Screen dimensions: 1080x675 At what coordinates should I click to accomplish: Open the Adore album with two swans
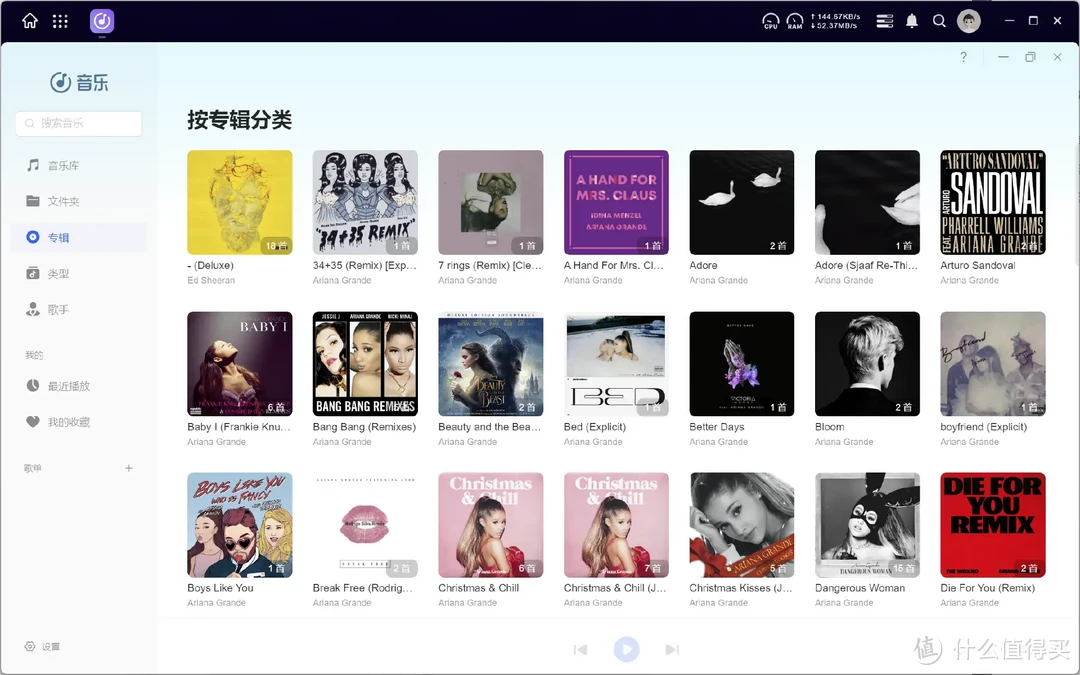click(x=742, y=202)
